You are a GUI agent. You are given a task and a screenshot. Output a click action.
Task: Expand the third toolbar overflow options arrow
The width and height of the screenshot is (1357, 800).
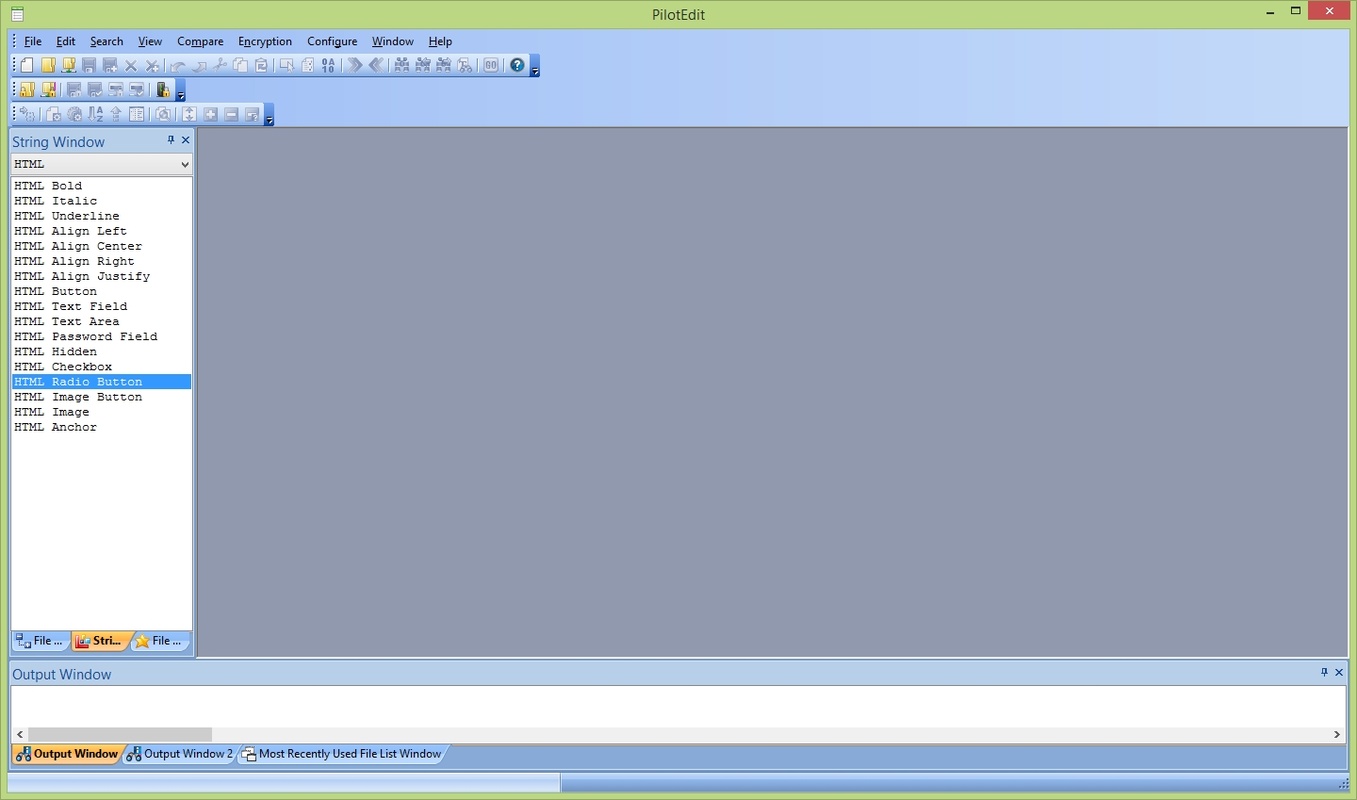269,115
